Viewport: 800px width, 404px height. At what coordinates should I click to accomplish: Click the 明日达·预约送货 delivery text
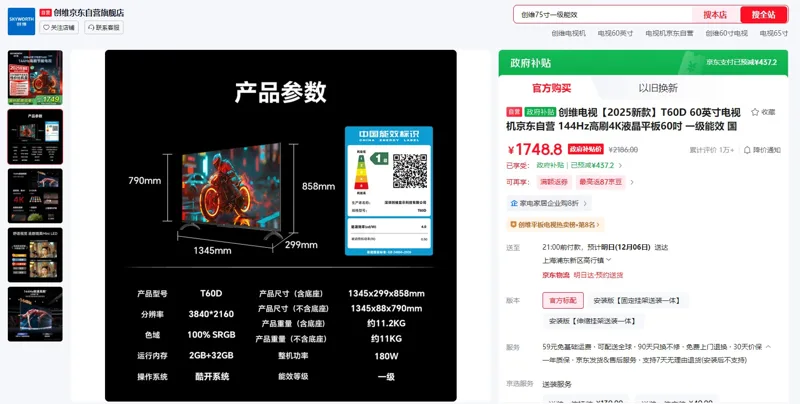pos(598,275)
